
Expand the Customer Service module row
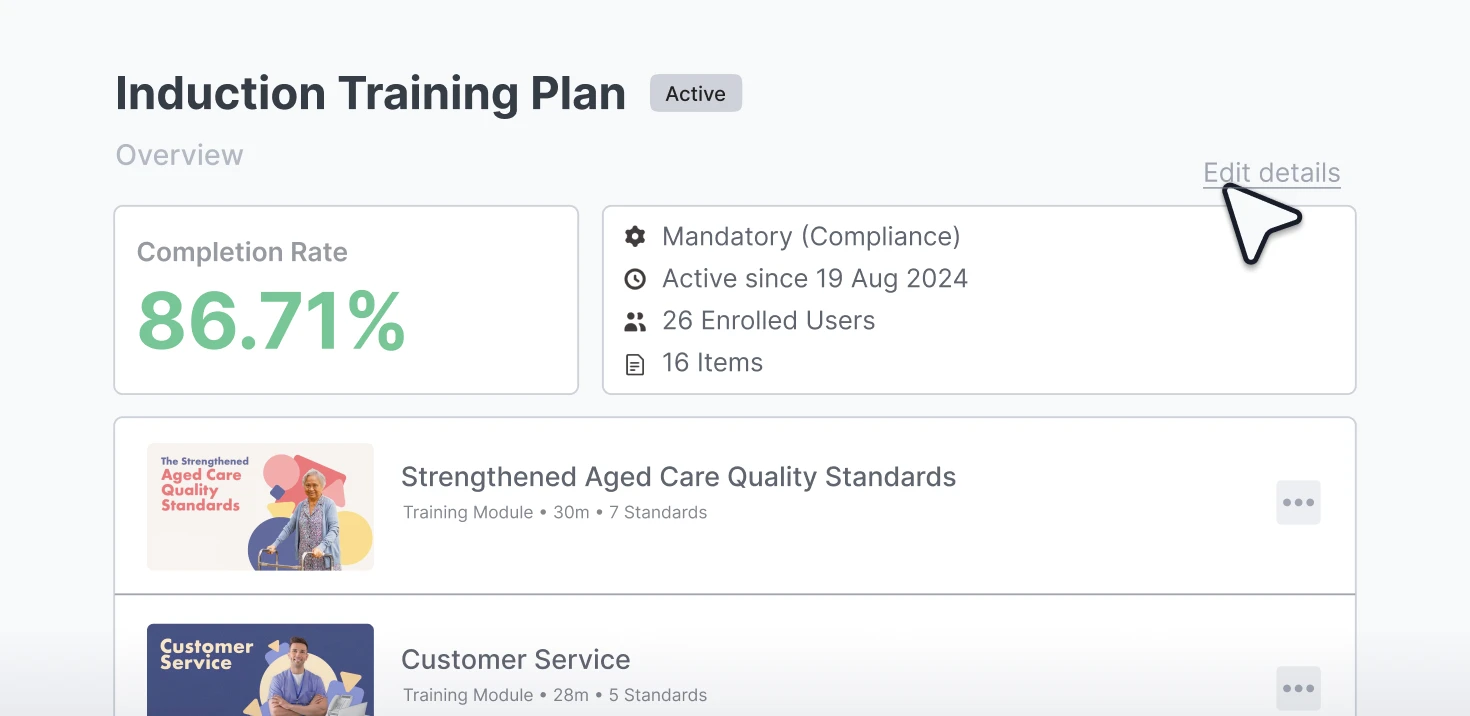[x=516, y=659]
